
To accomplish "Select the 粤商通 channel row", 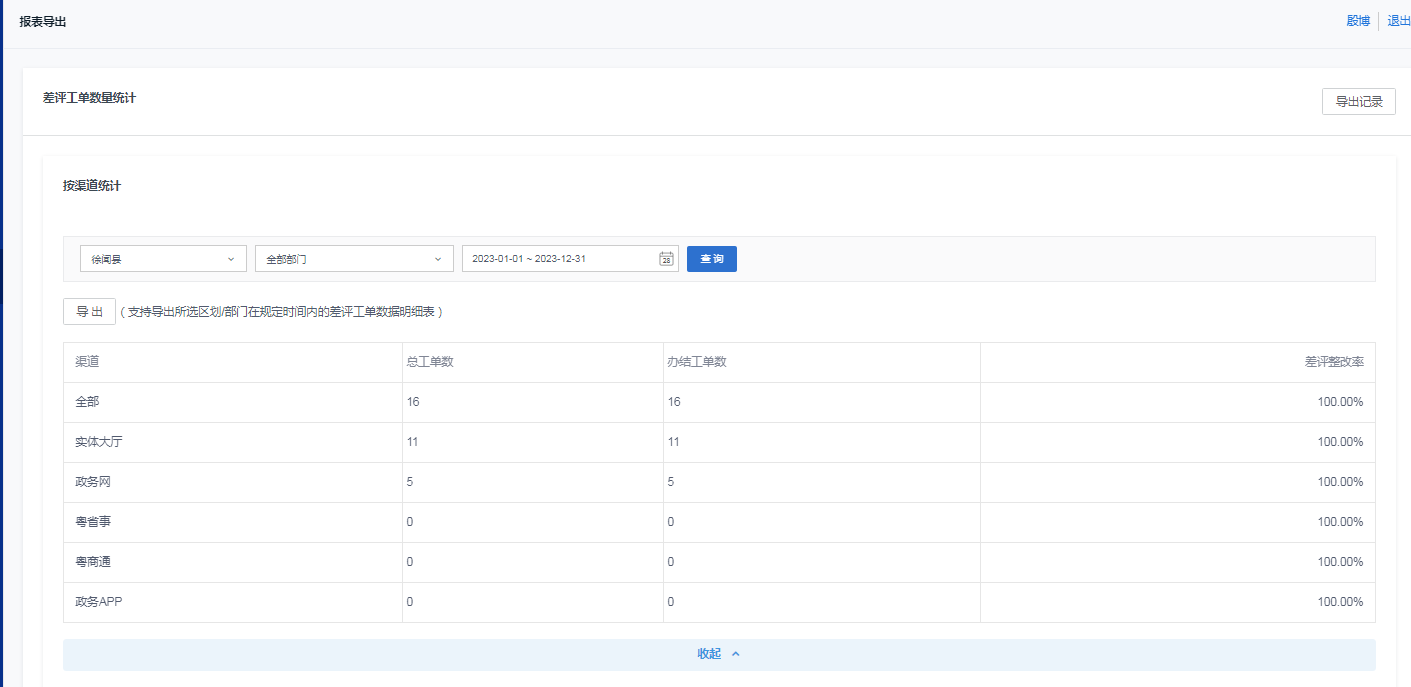I will pyautogui.click(x=93, y=562).
